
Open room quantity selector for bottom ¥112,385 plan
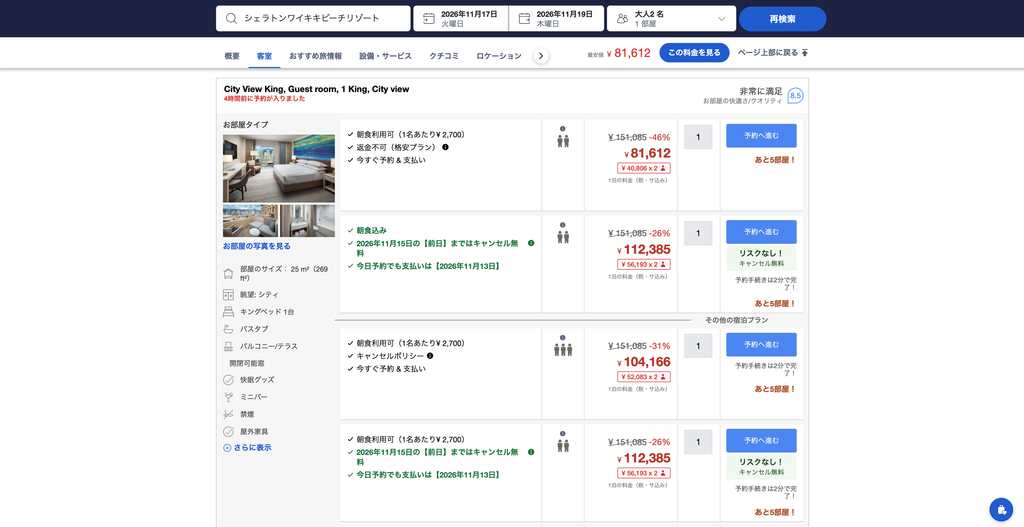click(x=698, y=442)
